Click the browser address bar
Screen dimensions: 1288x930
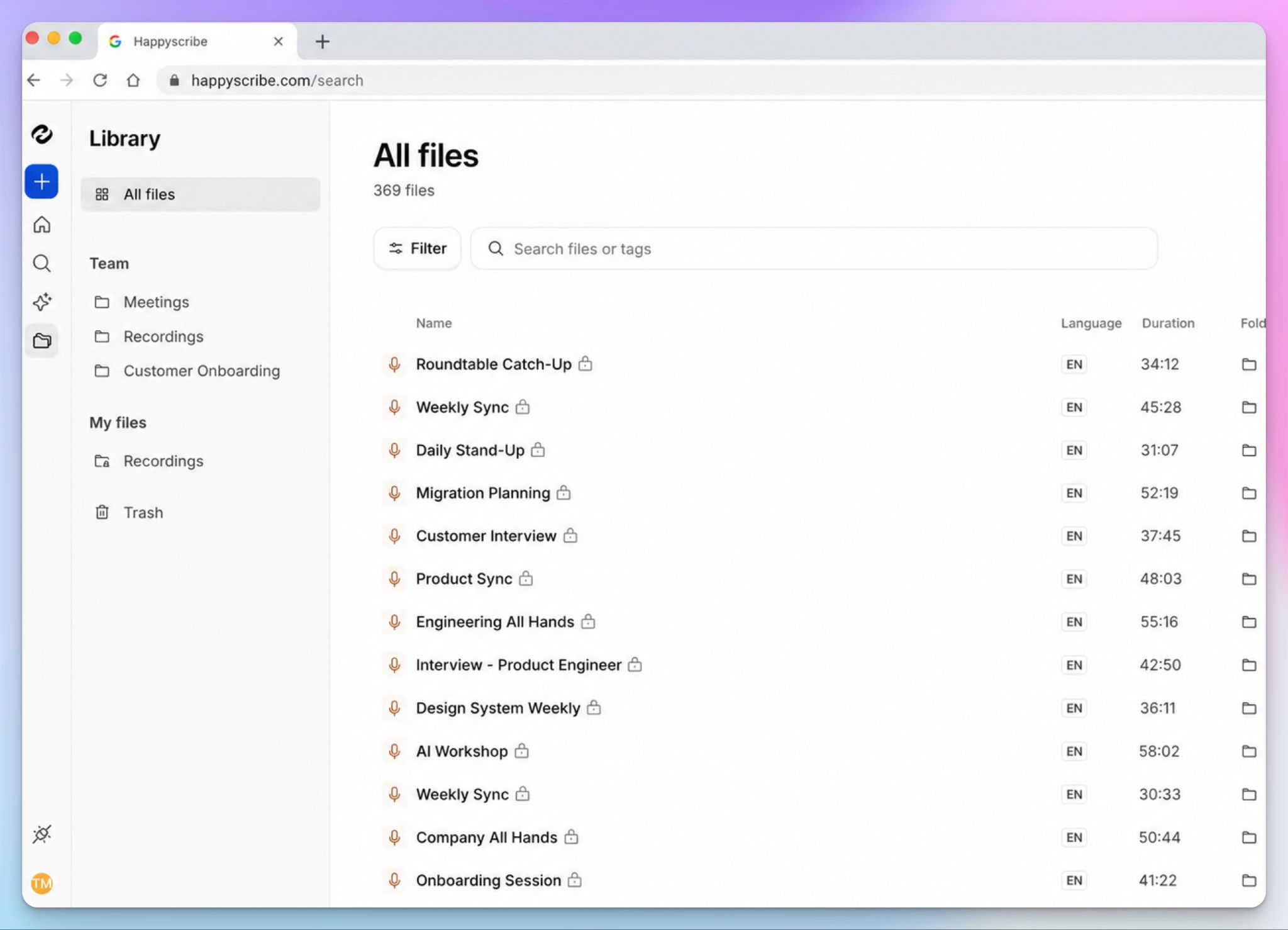coord(711,81)
